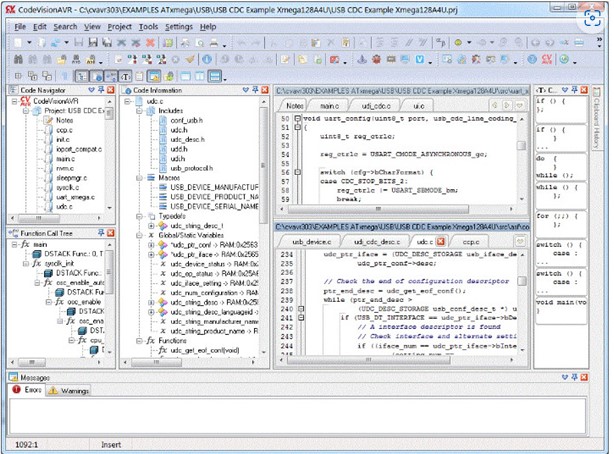This screenshot has width=614, height=454.
Task: Insert the 'do { } while ();' code template
Action: tap(561, 166)
